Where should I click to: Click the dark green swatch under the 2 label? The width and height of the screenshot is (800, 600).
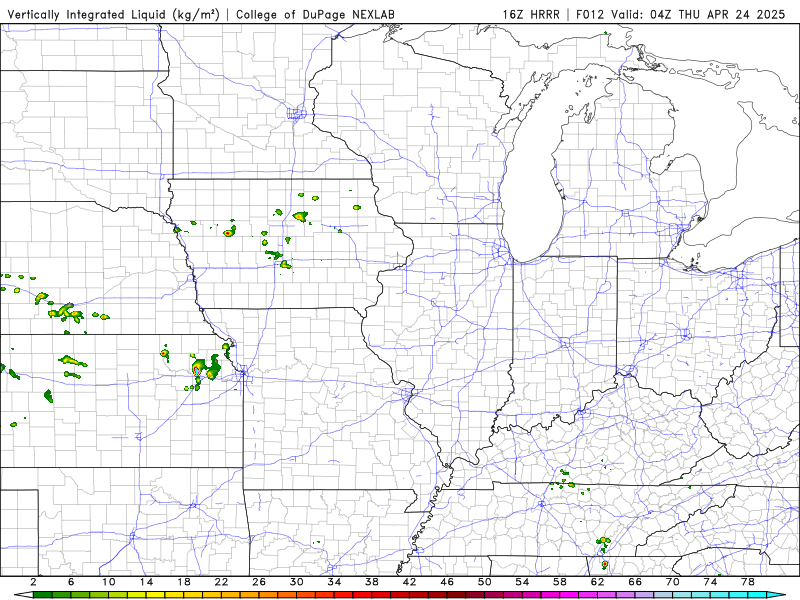(42, 595)
